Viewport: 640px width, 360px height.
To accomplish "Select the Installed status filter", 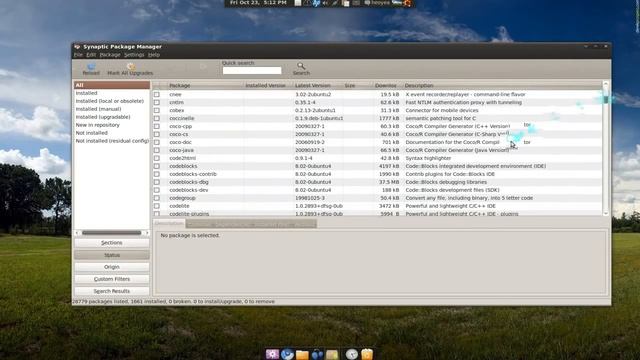I will click(x=112, y=93).
